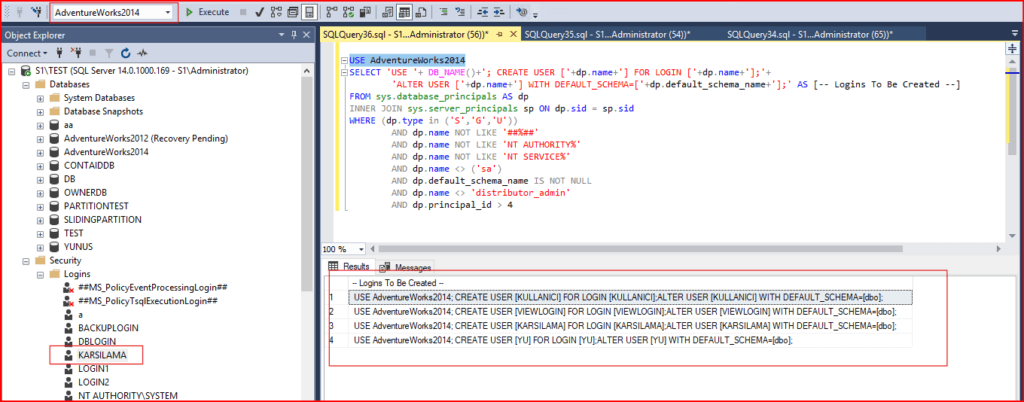Select the KARSILAMA login in the tree
The height and width of the screenshot is (402, 1024).
[x=102, y=354]
